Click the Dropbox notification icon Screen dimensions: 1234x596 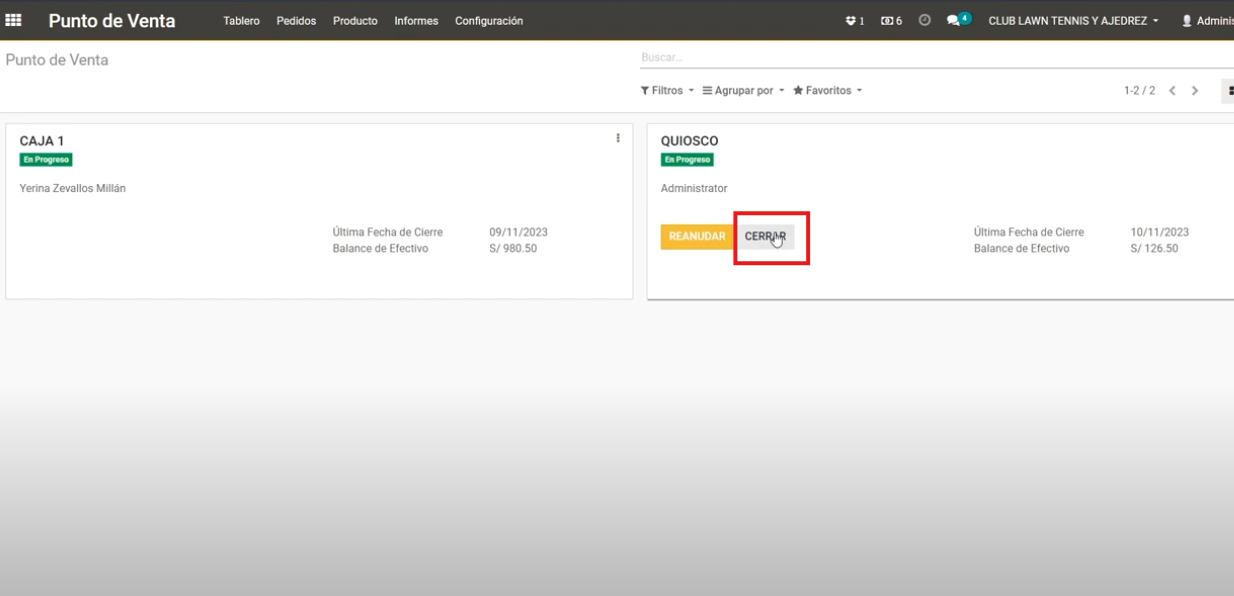[x=854, y=21]
